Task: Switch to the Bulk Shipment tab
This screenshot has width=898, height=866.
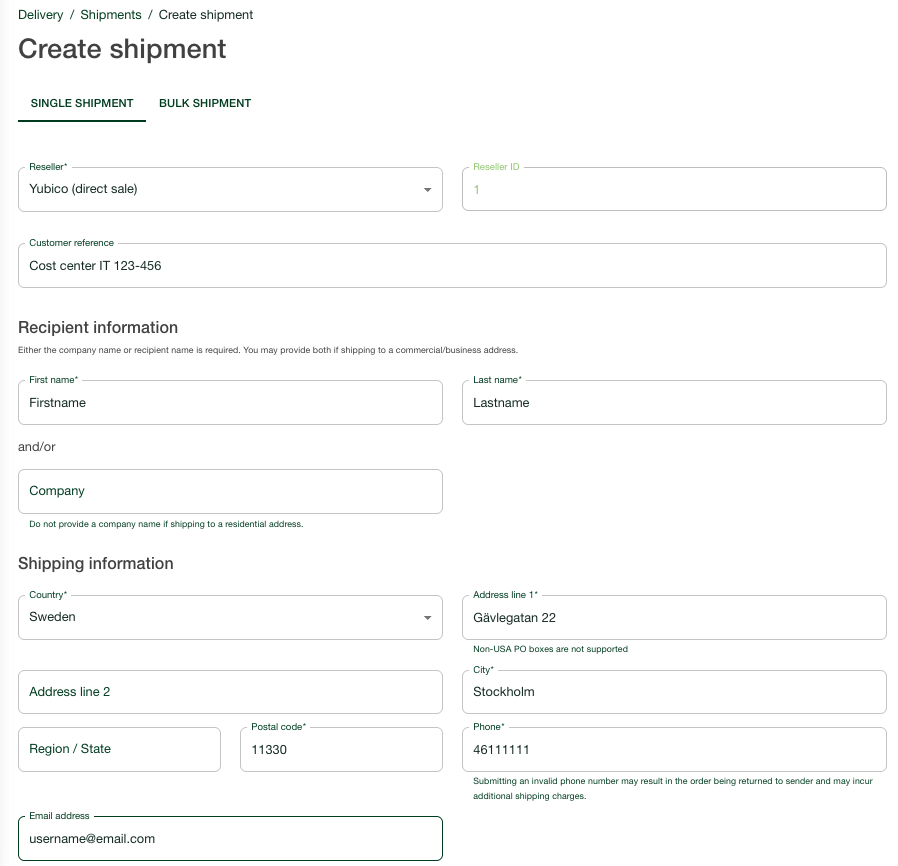Action: (x=205, y=103)
